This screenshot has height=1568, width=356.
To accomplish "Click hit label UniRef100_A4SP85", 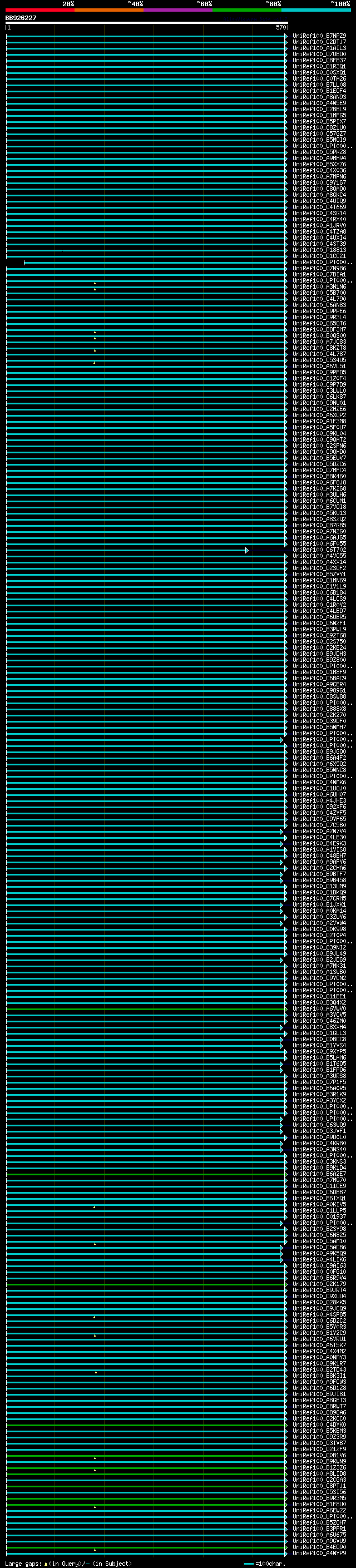I will pos(319,1315).
